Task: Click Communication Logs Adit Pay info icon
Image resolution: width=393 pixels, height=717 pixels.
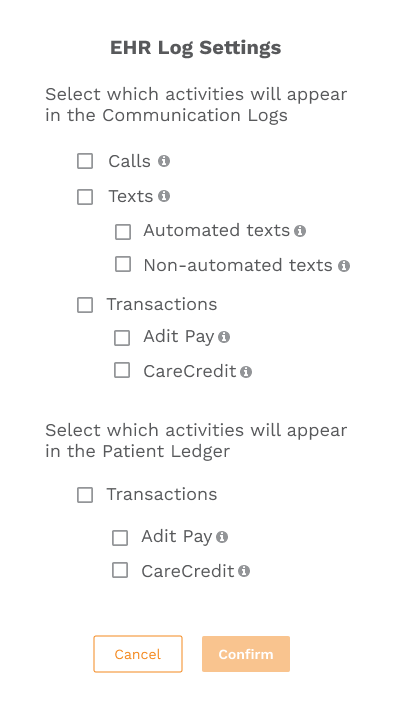Action: (x=224, y=337)
